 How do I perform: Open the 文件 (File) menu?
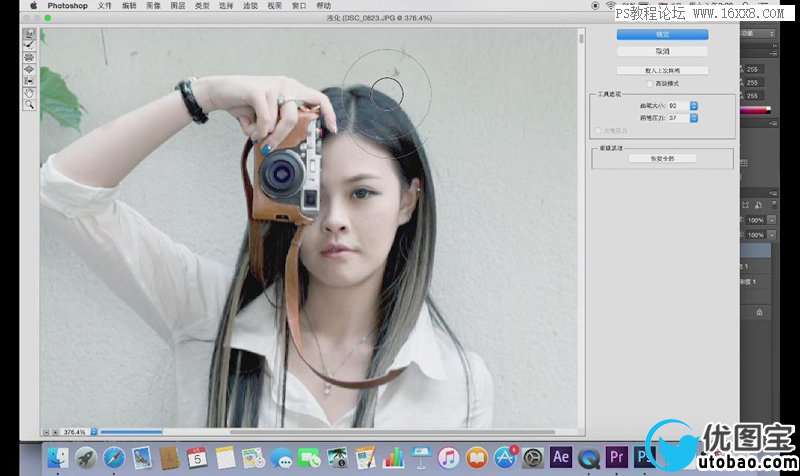click(104, 6)
